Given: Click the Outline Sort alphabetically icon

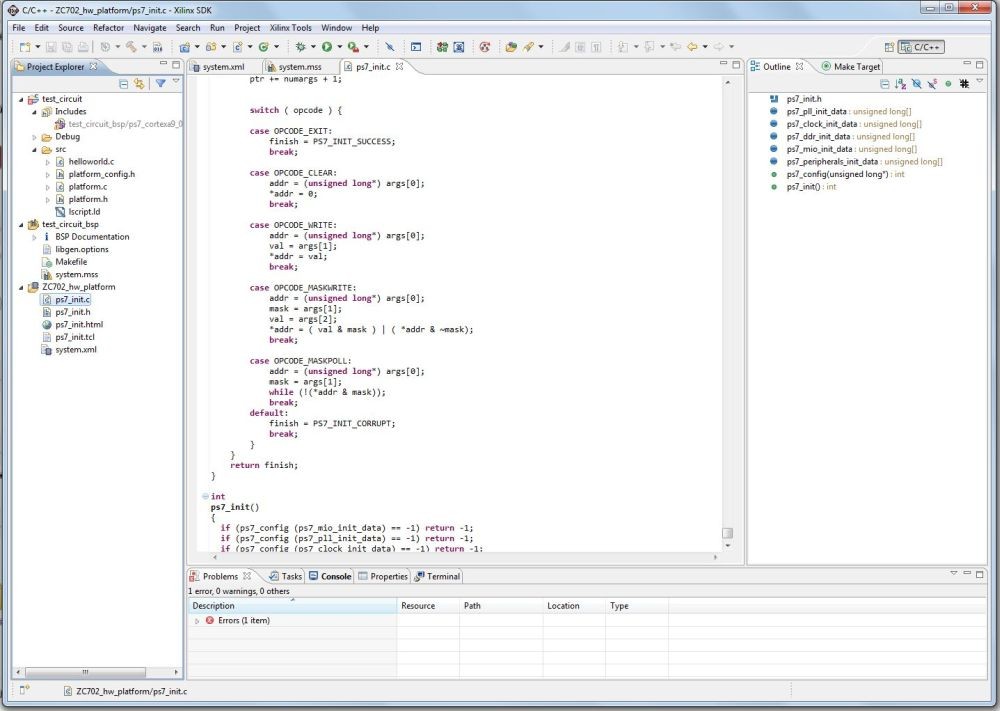Looking at the screenshot, I should pos(900,84).
